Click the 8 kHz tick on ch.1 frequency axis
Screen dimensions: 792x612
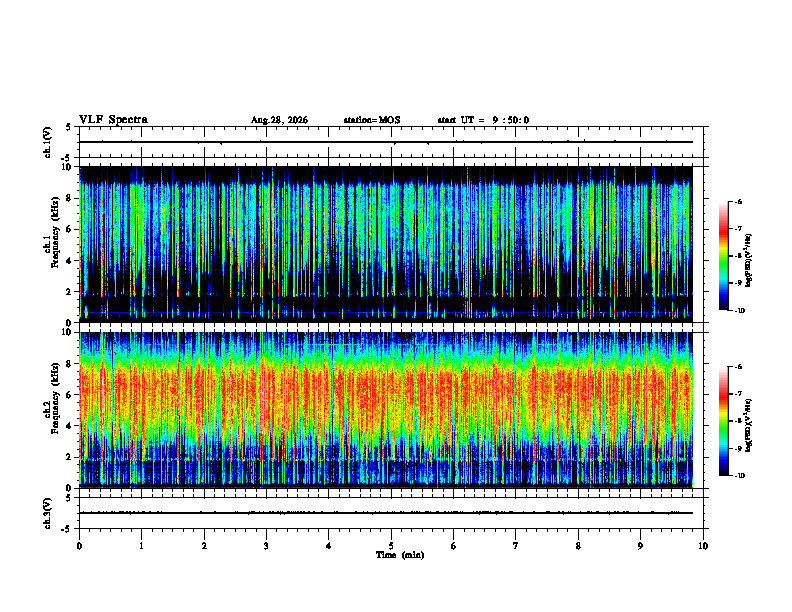pyautogui.click(x=69, y=198)
